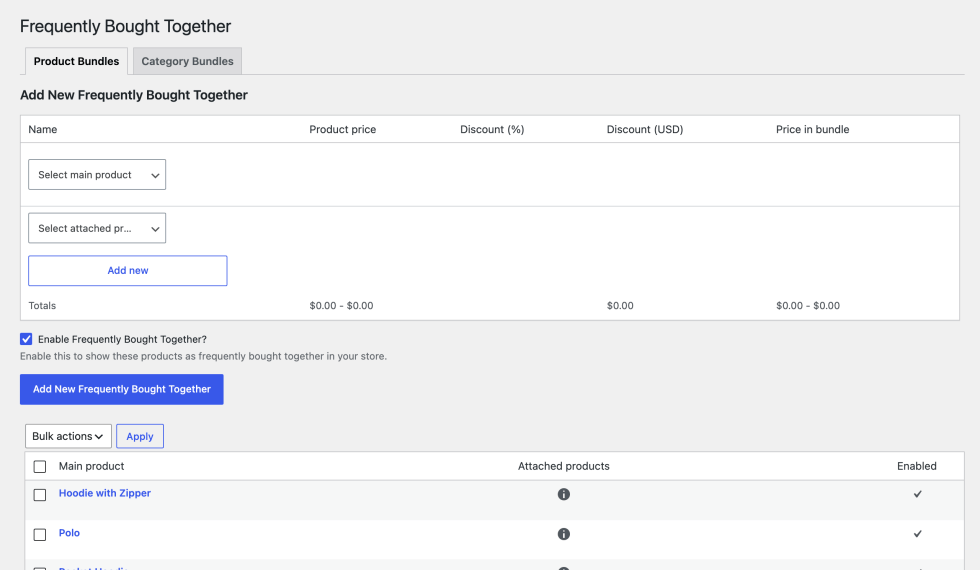Click the Product price column header
Screen dimensions: 980x570
342,129
